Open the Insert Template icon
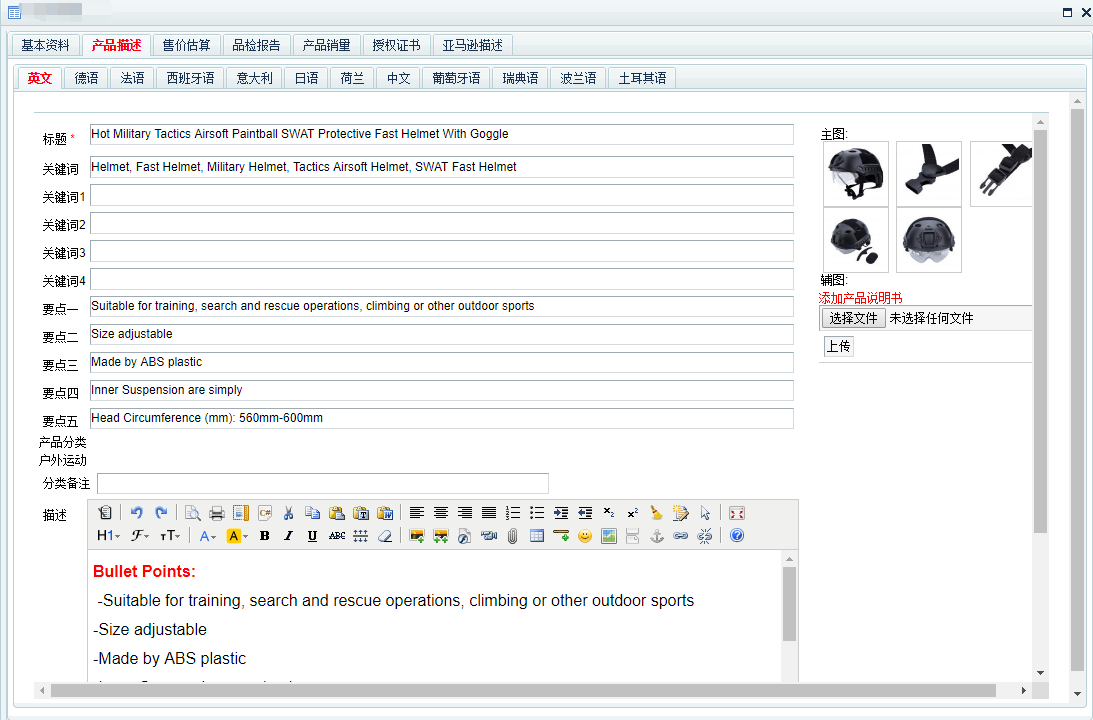1093x720 pixels. pos(241,513)
